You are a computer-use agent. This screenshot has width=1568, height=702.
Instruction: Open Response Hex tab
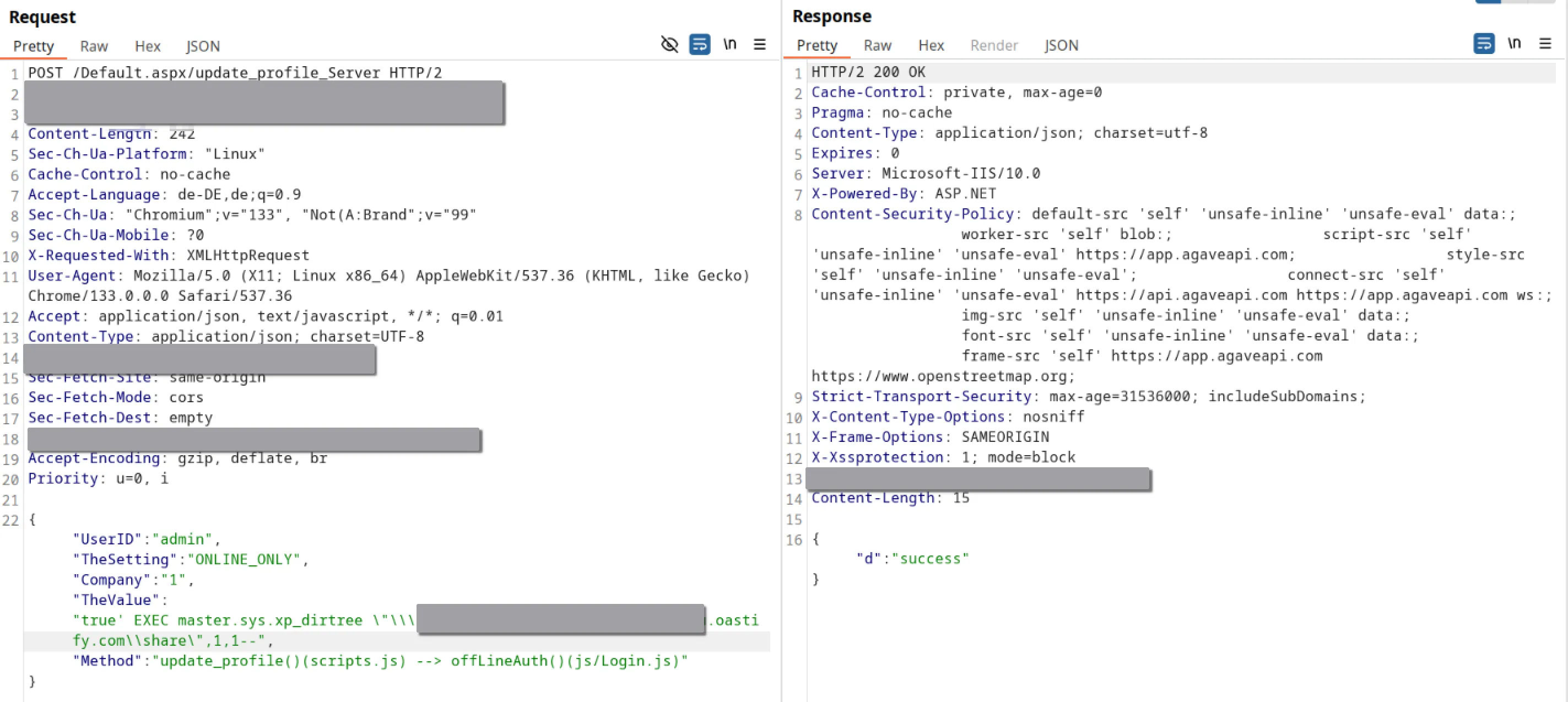click(x=931, y=46)
